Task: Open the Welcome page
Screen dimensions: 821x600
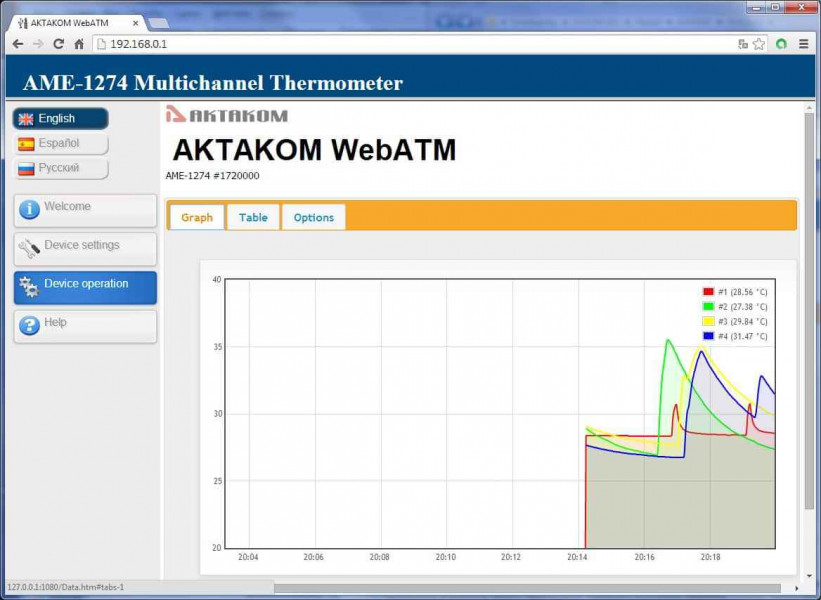Action: pyautogui.click(x=85, y=210)
